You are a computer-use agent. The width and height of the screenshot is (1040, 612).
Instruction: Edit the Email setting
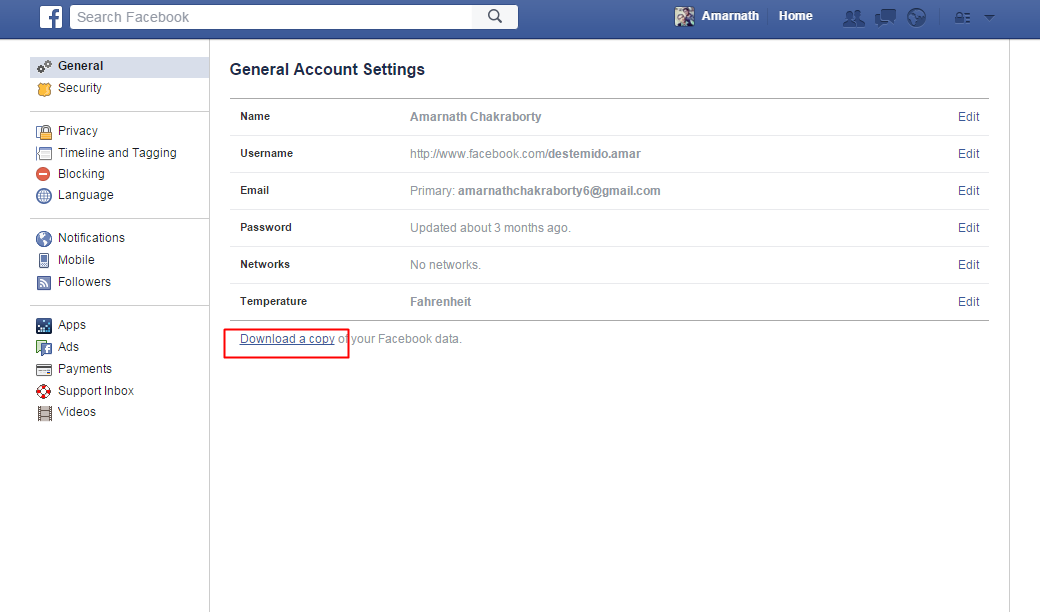pos(968,191)
